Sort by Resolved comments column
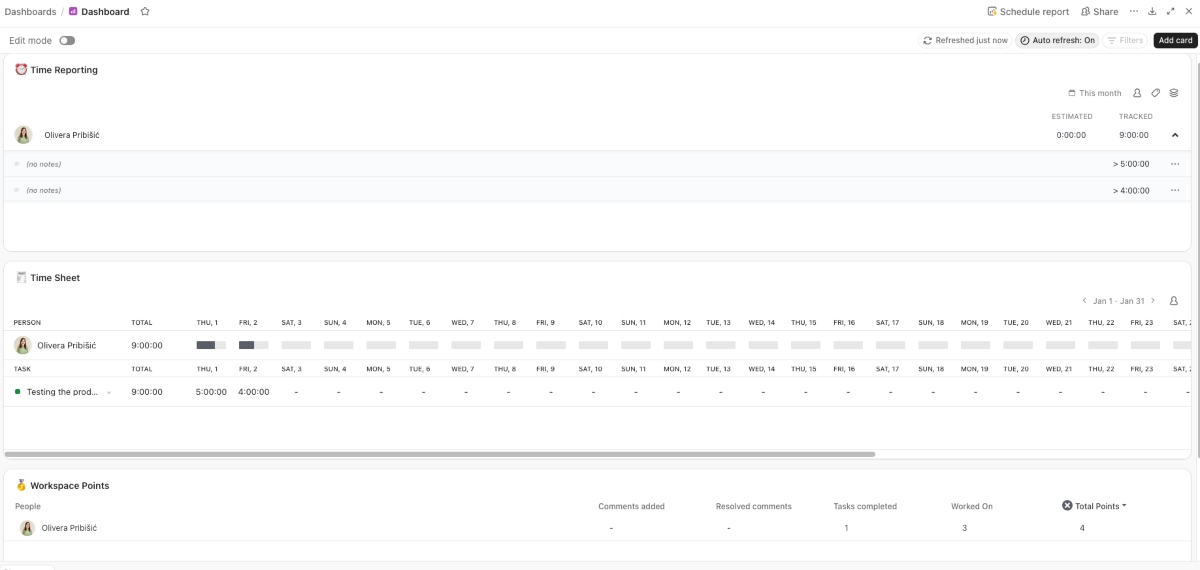 pos(754,506)
